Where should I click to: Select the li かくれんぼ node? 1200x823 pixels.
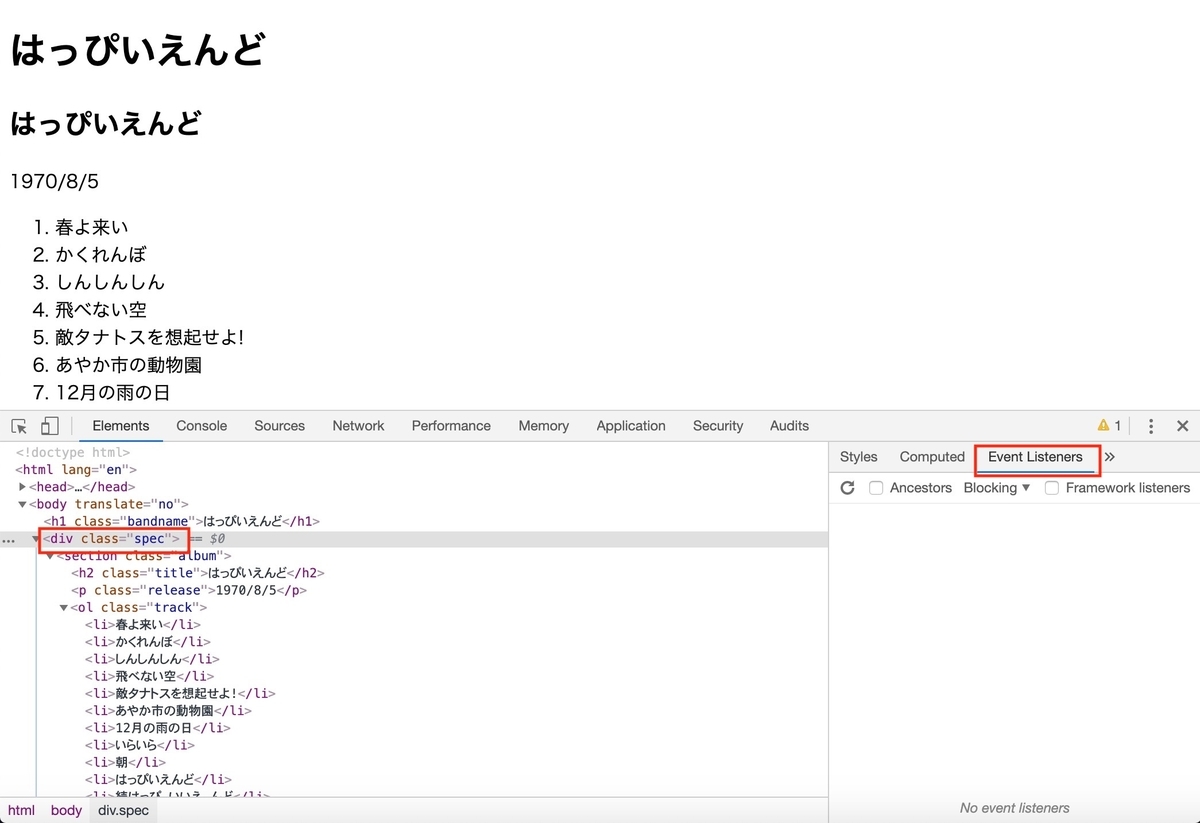[148, 641]
